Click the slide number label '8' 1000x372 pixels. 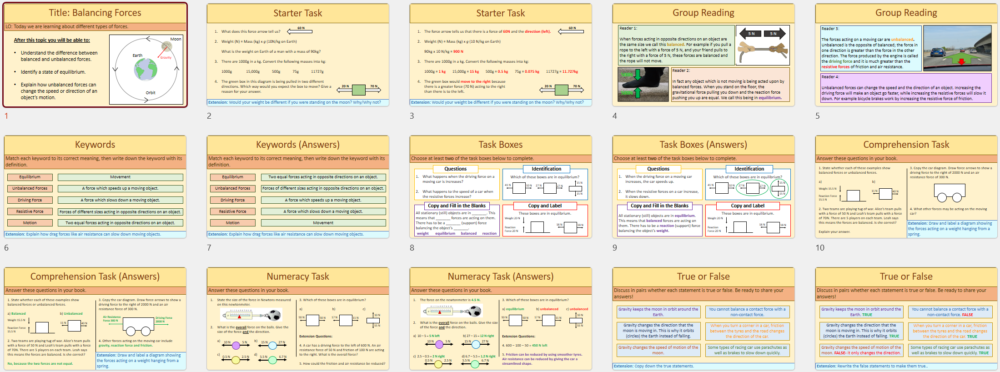(x=412, y=248)
